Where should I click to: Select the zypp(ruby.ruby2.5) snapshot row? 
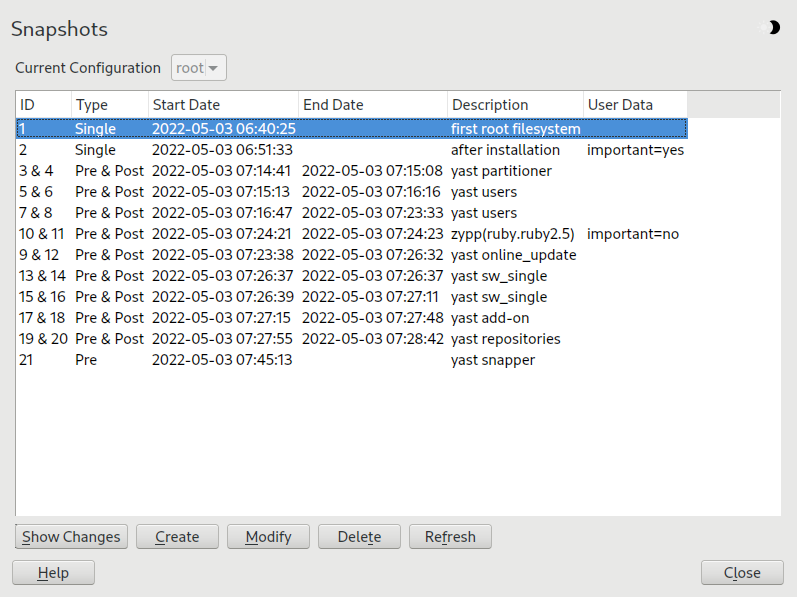(x=350, y=234)
